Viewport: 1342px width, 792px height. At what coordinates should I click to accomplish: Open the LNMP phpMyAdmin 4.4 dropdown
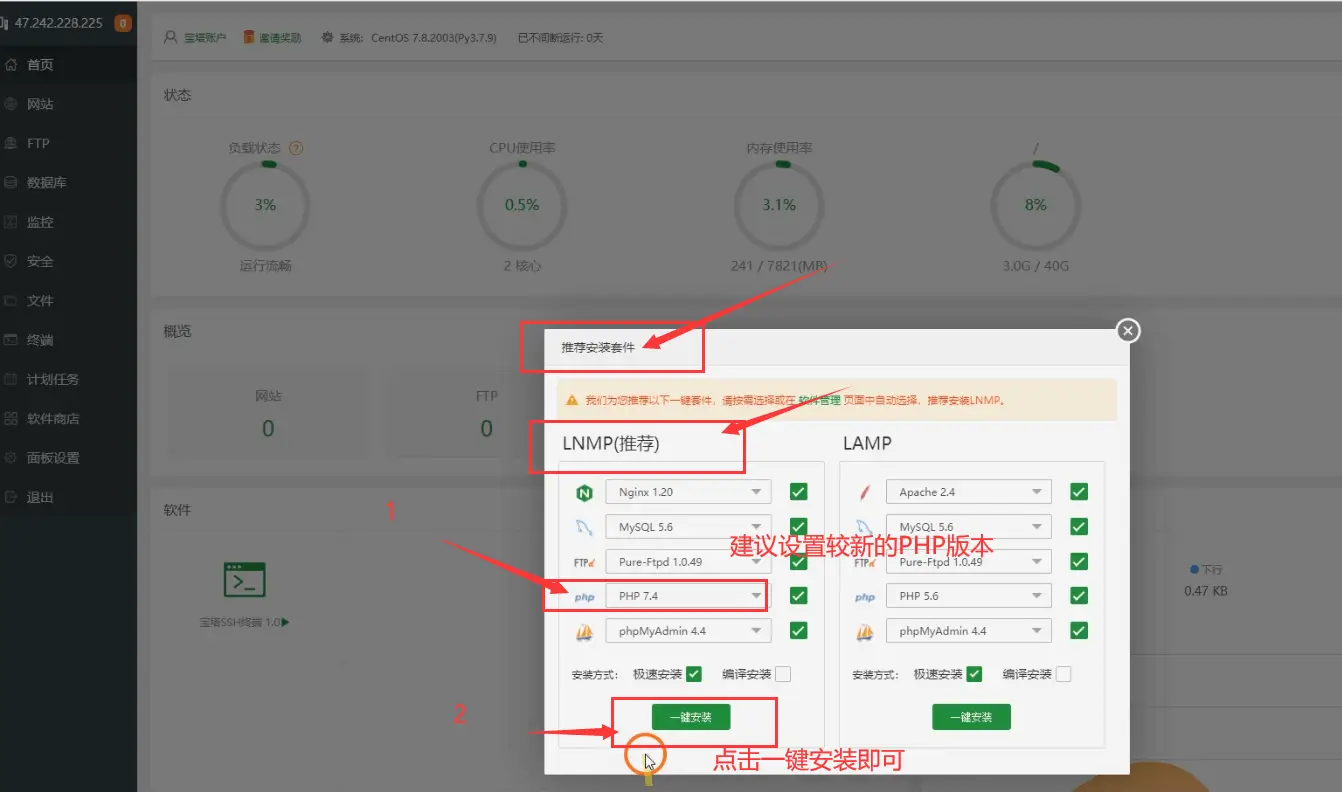688,631
